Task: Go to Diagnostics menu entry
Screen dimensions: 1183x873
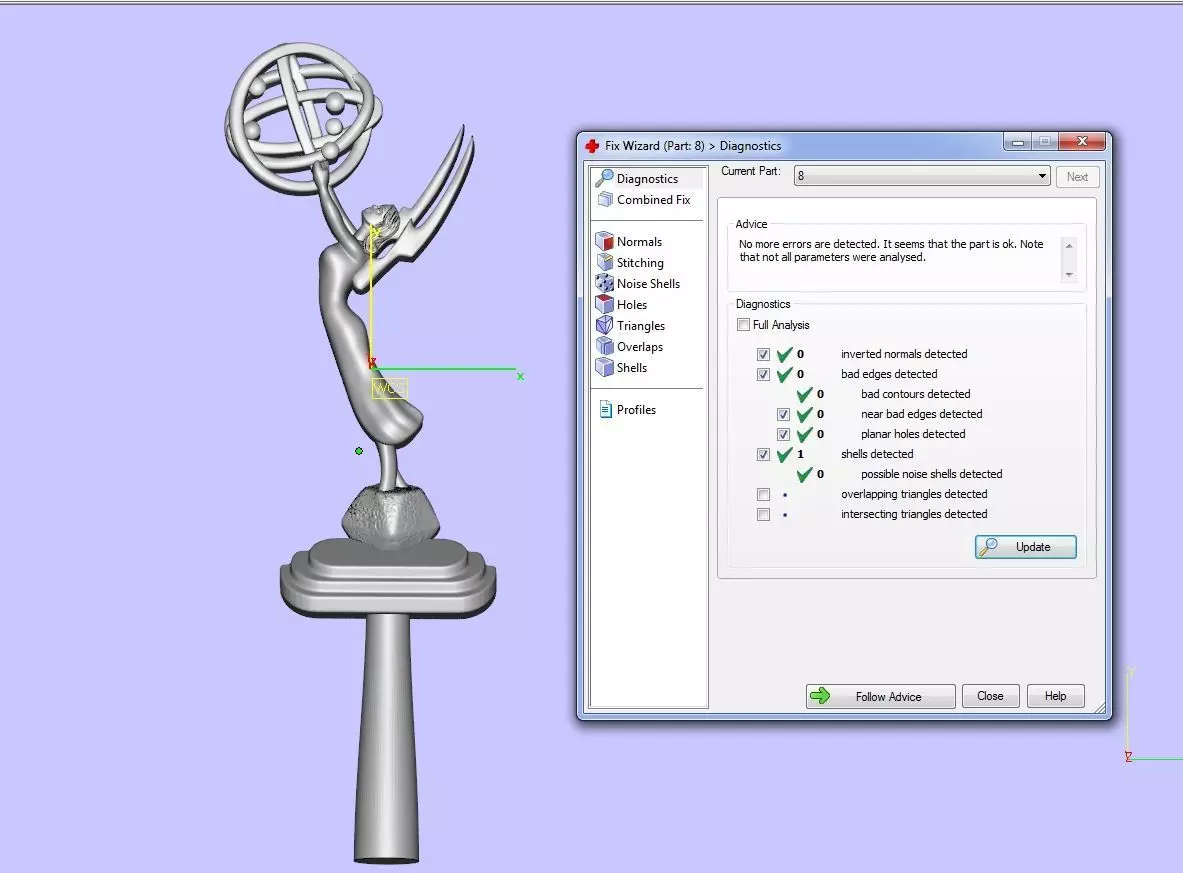Action: click(647, 179)
